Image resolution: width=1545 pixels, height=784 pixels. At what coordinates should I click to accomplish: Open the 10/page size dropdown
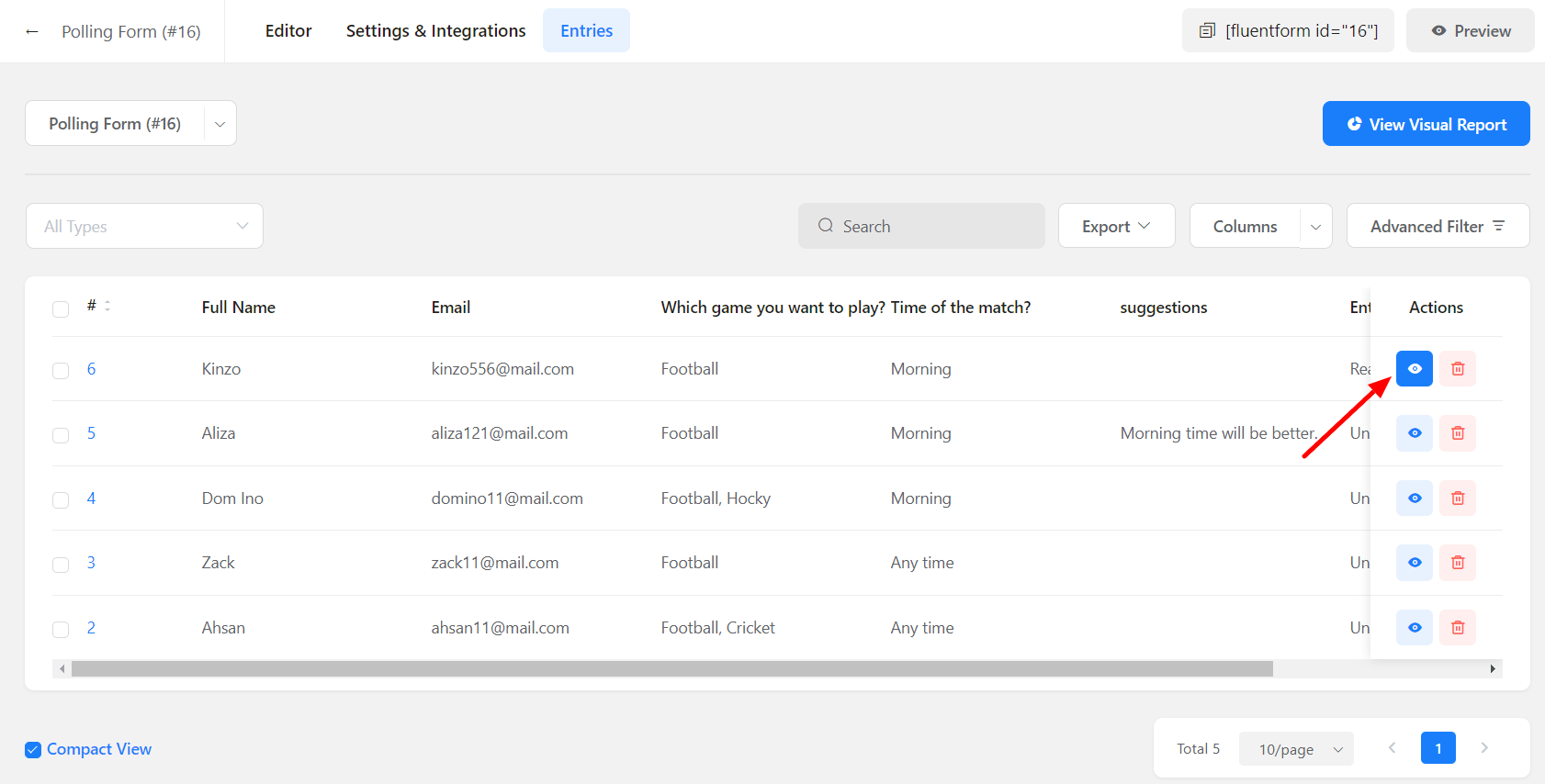(1295, 749)
